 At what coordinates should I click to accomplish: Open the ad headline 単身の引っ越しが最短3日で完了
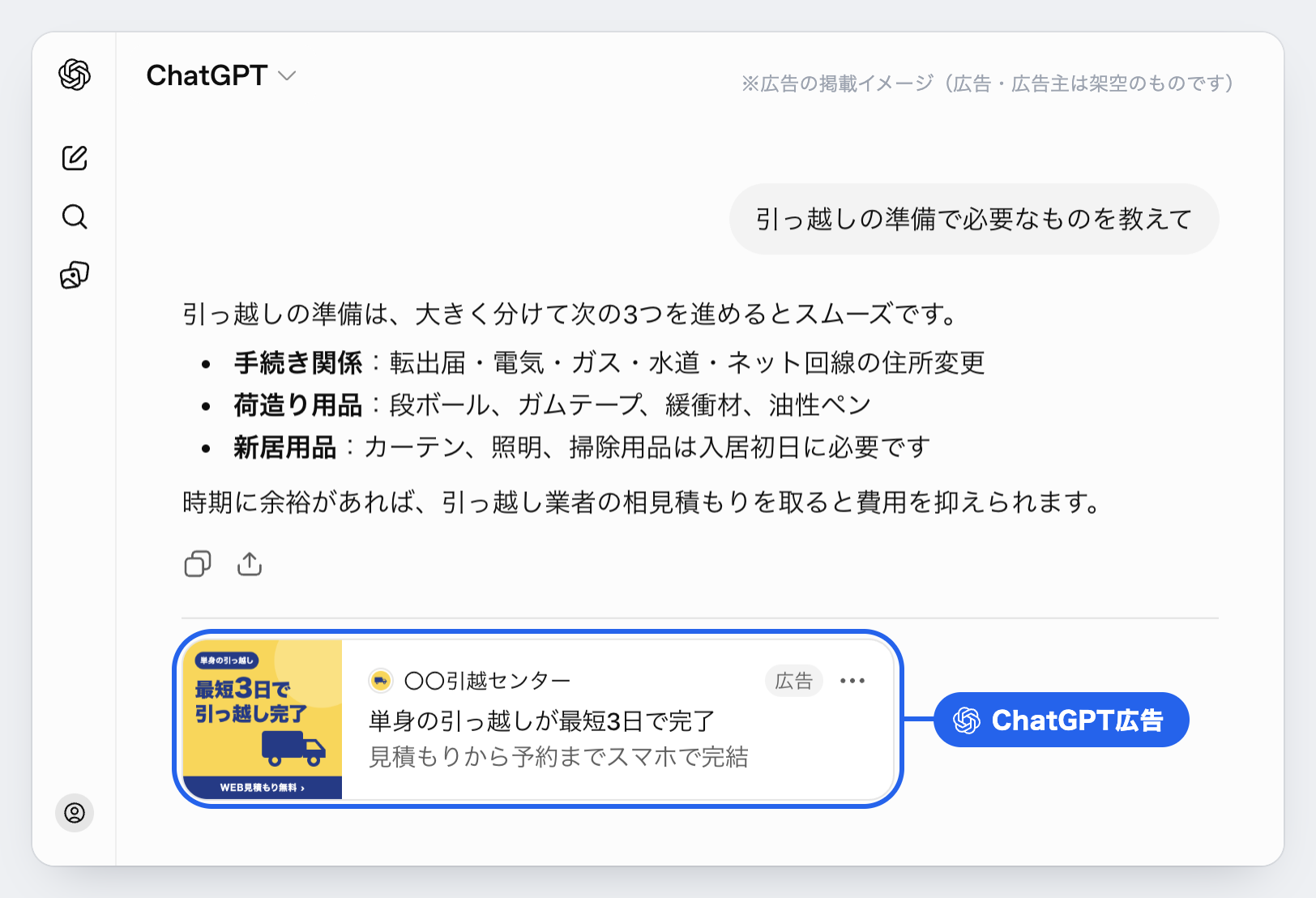pyautogui.click(x=542, y=721)
